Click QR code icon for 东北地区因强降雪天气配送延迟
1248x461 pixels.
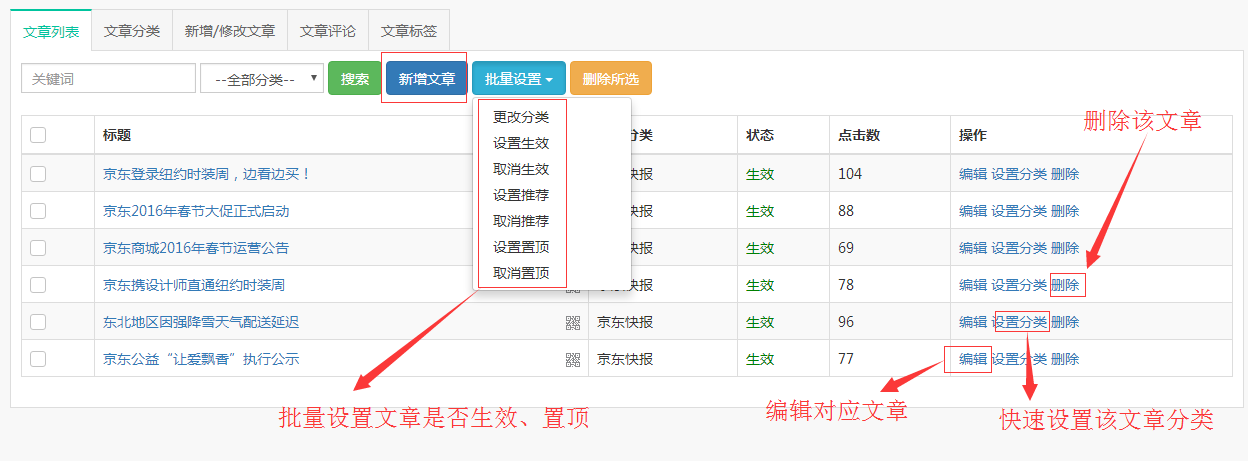pyautogui.click(x=573, y=322)
